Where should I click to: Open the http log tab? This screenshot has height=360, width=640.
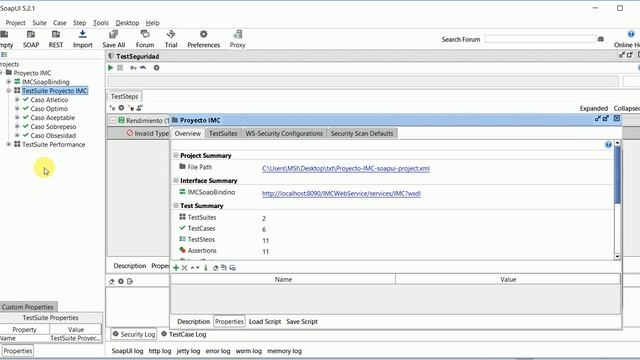(x=160, y=351)
